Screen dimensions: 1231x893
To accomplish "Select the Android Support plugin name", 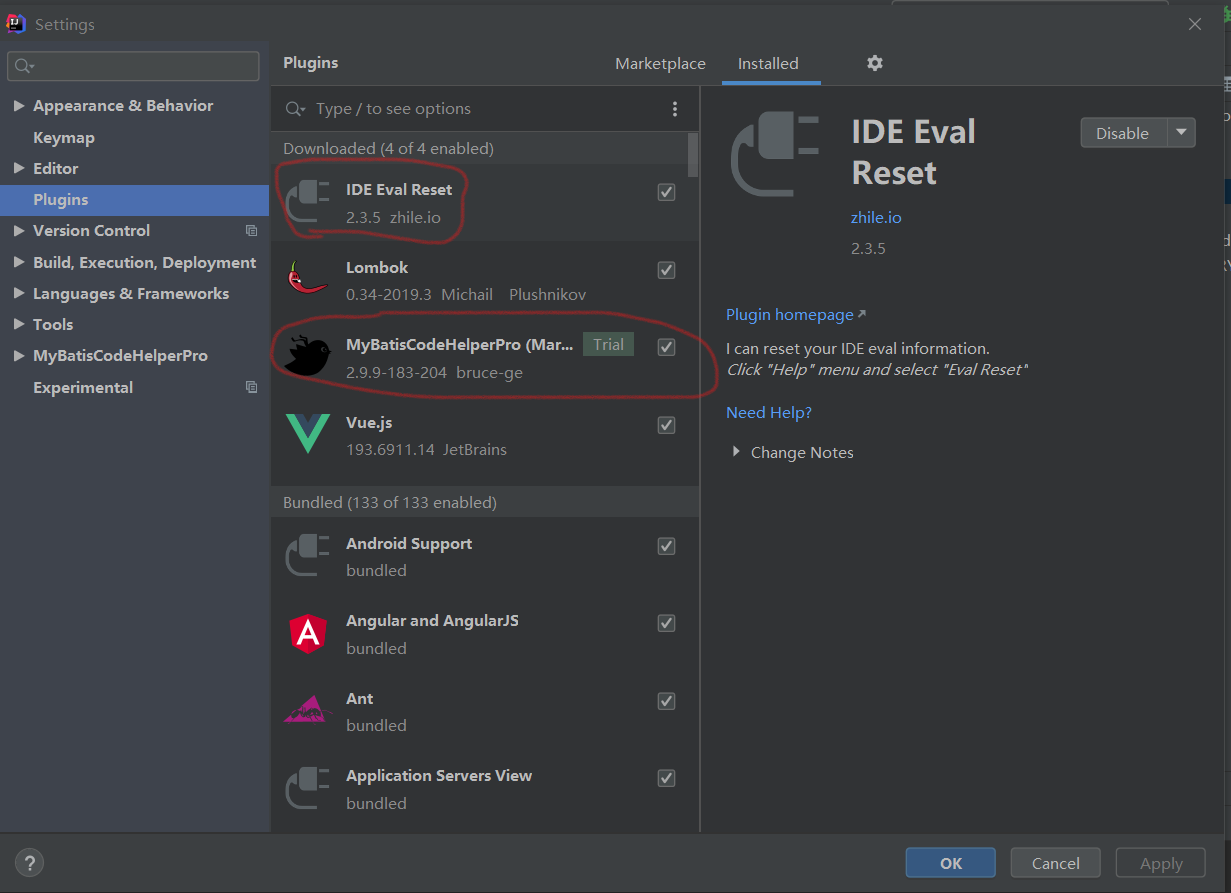I will pyautogui.click(x=409, y=544).
